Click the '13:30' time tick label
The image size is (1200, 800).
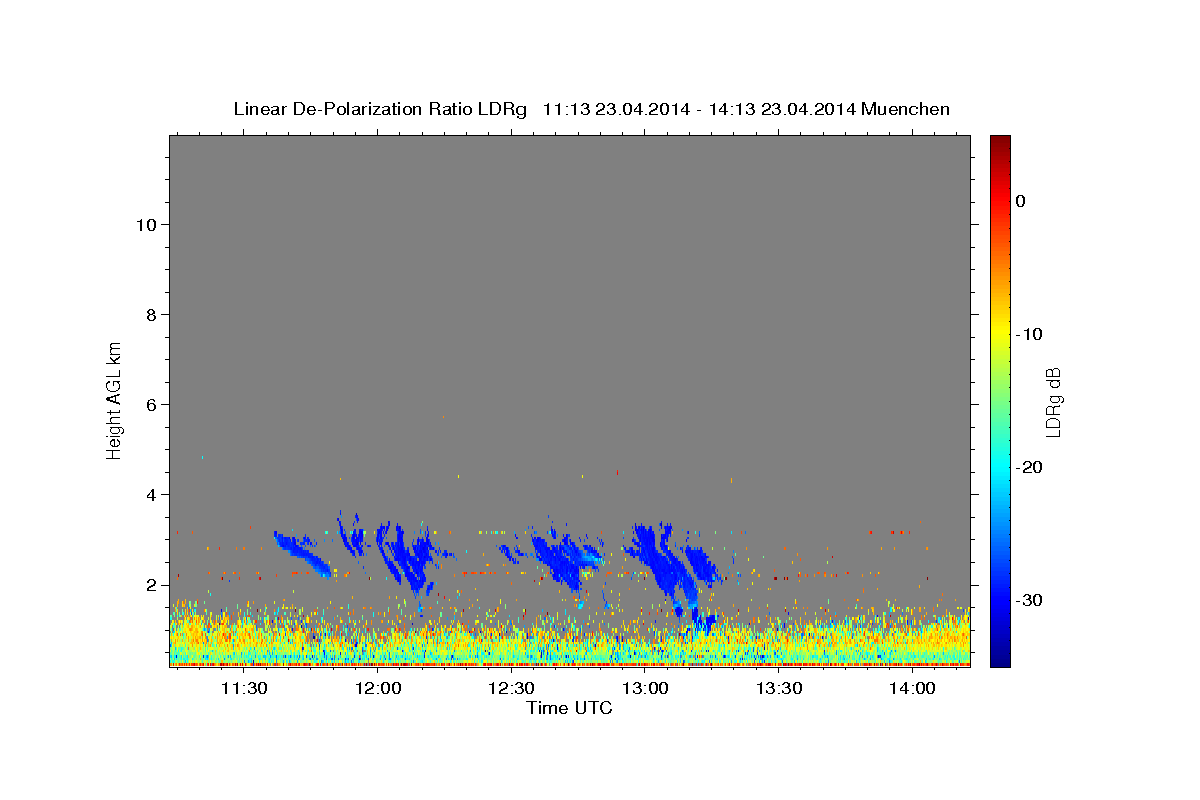778,688
